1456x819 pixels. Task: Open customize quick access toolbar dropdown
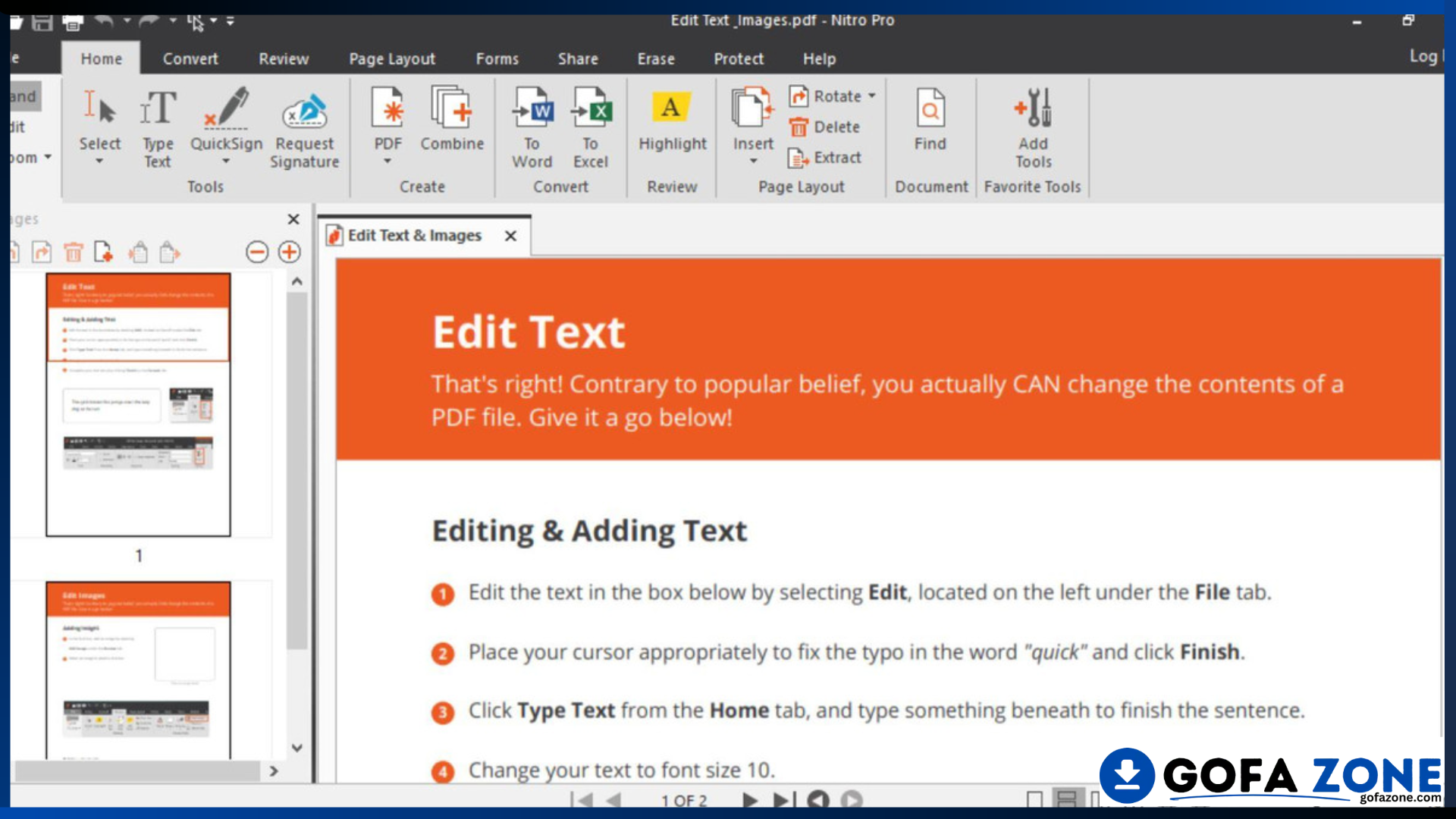click(x=230, y=21)
